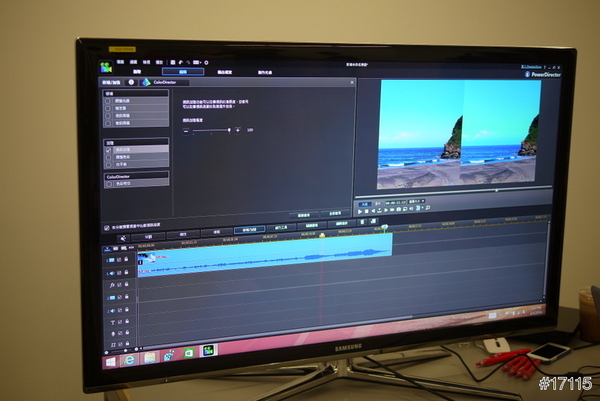Click the Power Tools button above timeline
Image resolution: width=600 pixels, height=401 pixels.
[x=281, y=227]
